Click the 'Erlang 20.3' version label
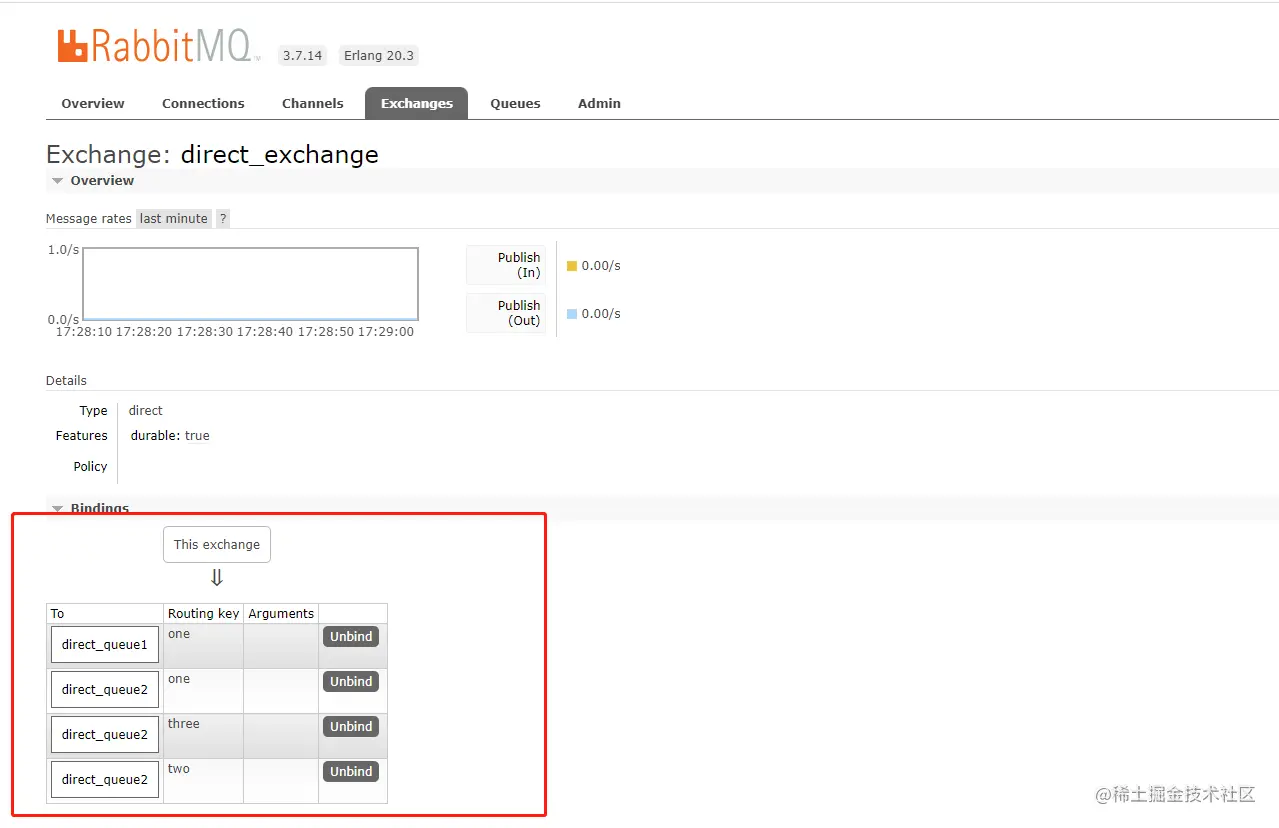The height and width of the screenshot is (828, 1279). [x=378, y=56]
